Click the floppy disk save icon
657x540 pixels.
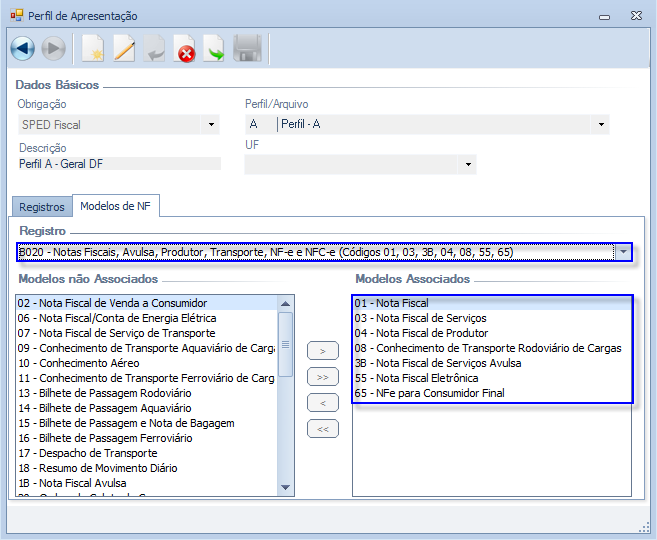(x=247, y=48)
